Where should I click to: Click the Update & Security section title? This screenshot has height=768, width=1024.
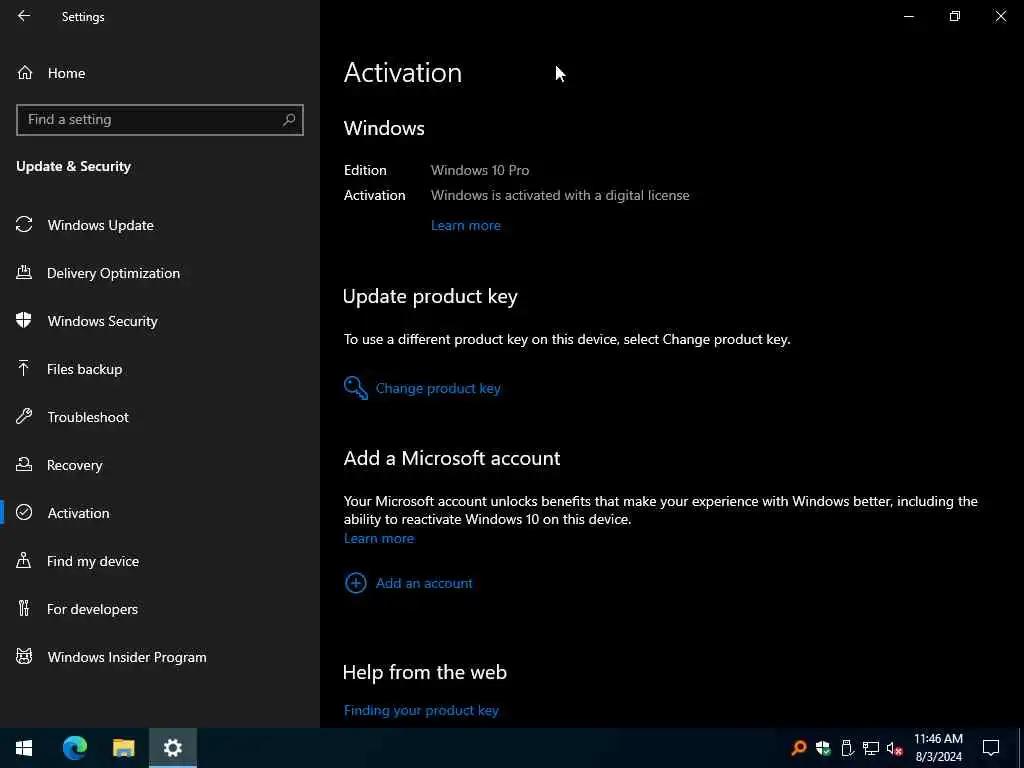74,166
